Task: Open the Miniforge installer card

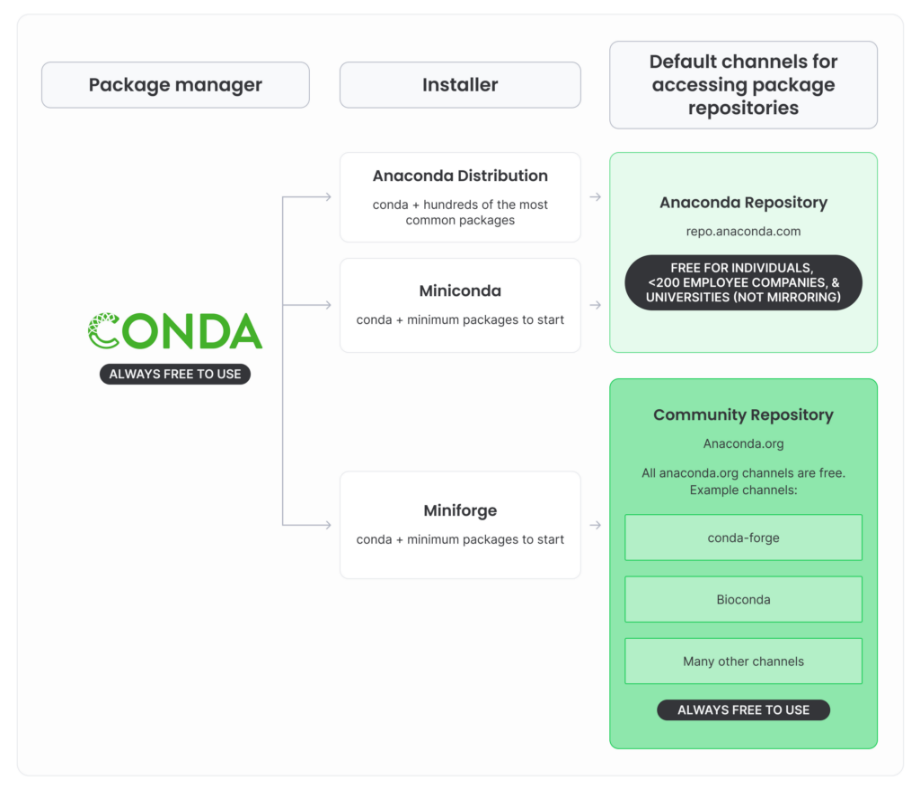Action: point(460,525)
